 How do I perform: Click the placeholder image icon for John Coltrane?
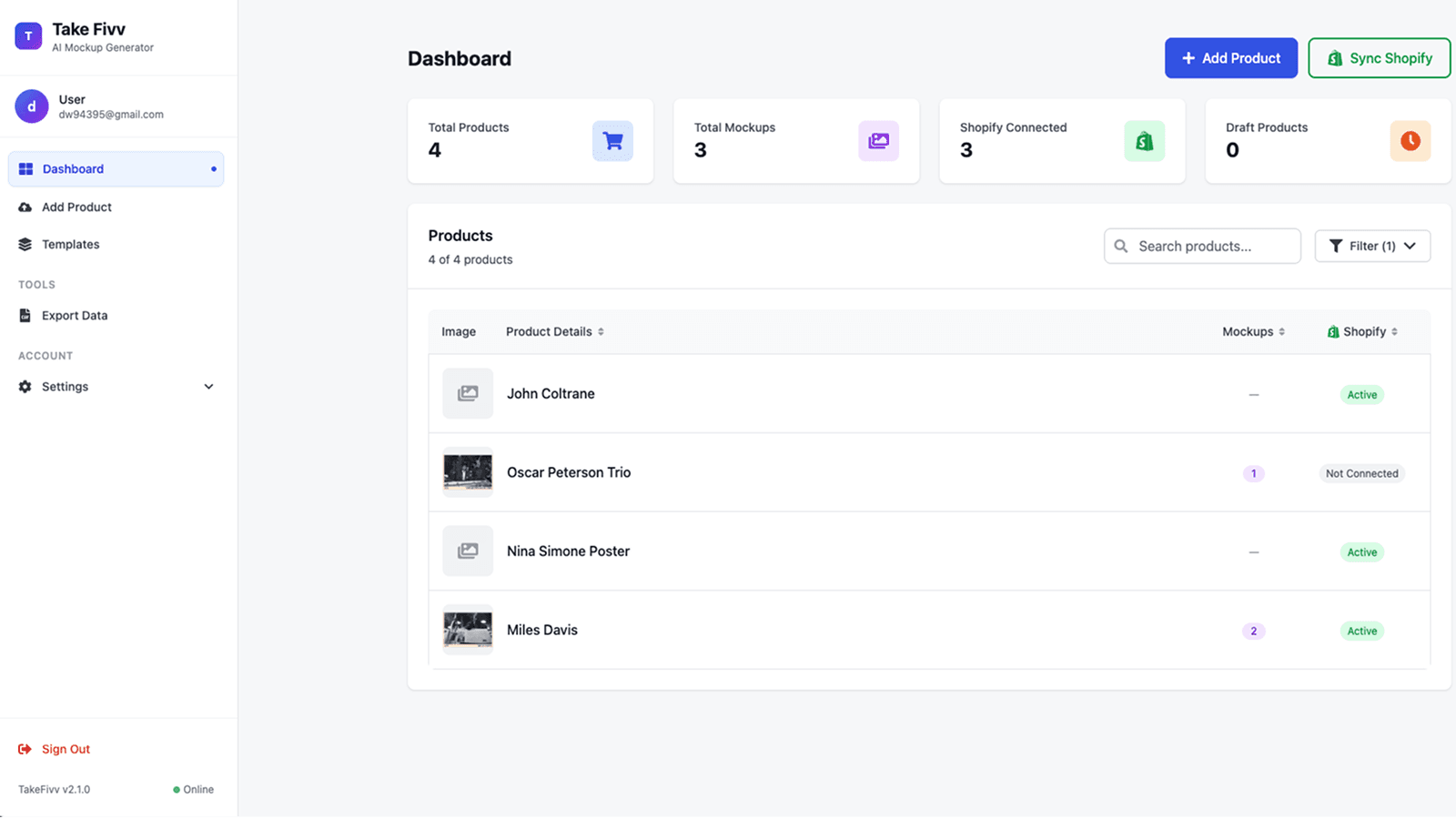tap(468, 393)
